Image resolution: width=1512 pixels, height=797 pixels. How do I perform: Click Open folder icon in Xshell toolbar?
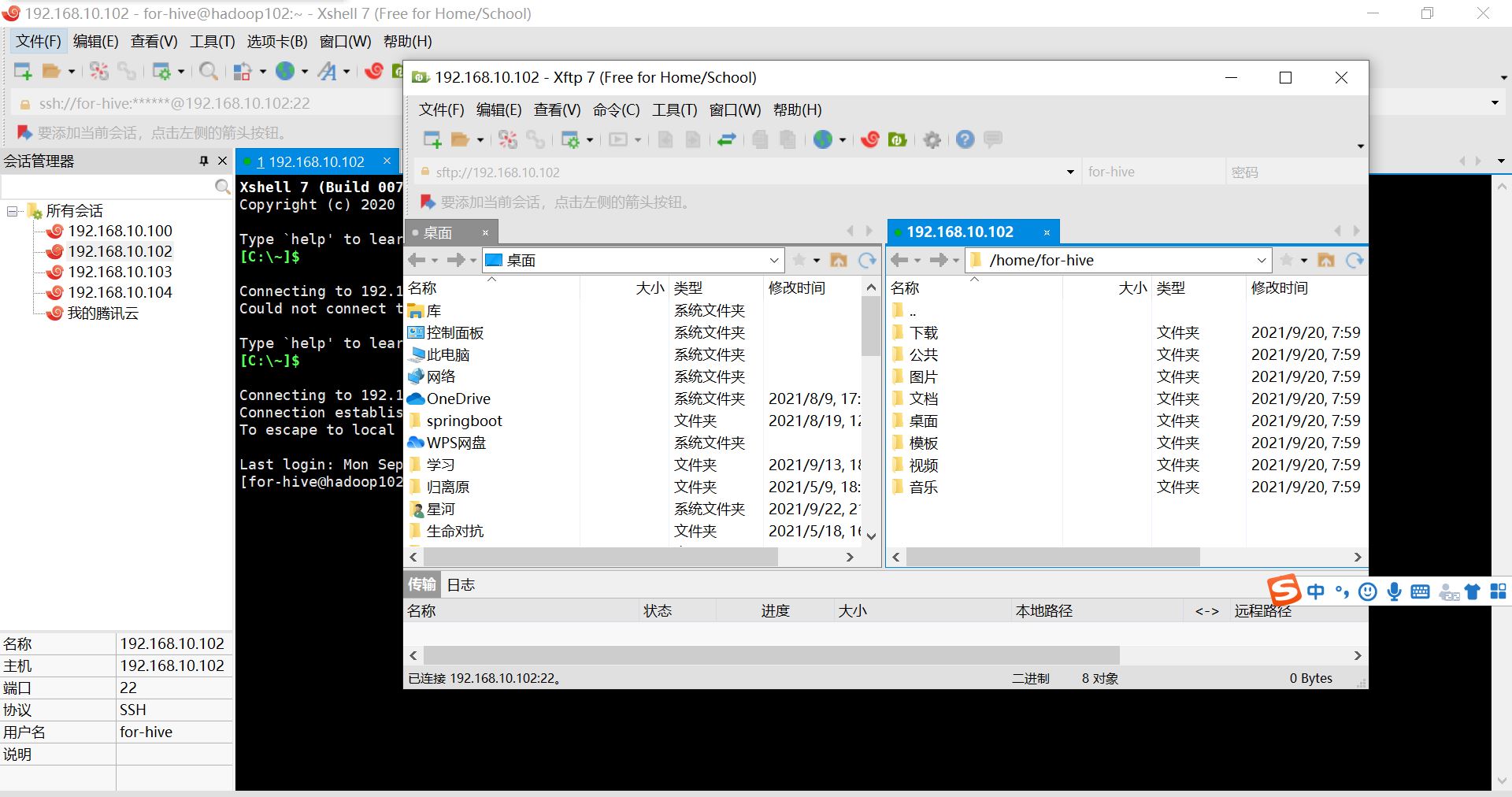[x=51, y=71]
